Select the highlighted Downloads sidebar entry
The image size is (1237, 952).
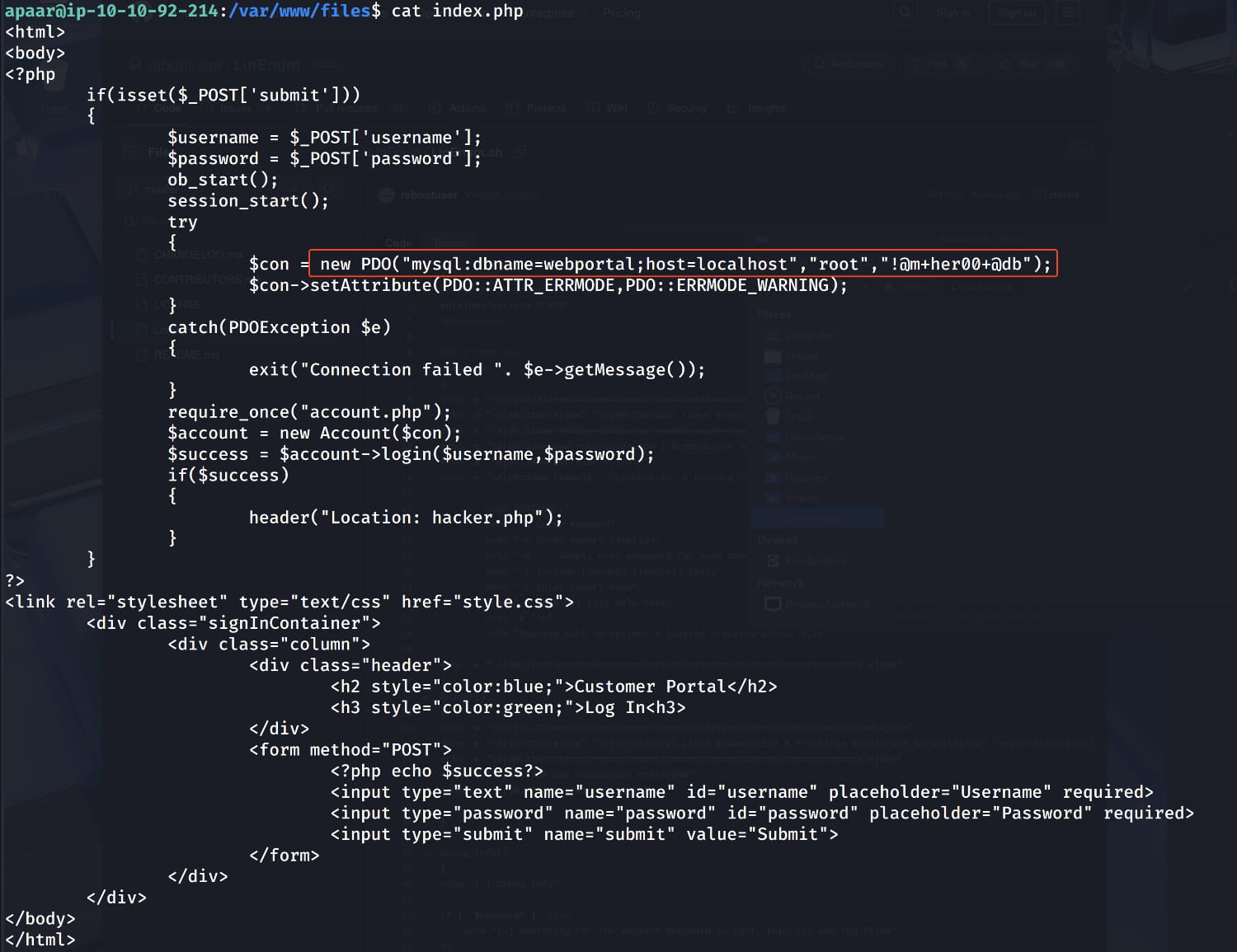tap(816, 518)
